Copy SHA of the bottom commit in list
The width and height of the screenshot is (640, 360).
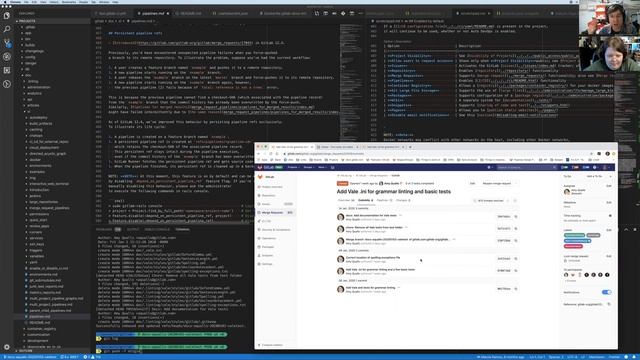(516, 289)
